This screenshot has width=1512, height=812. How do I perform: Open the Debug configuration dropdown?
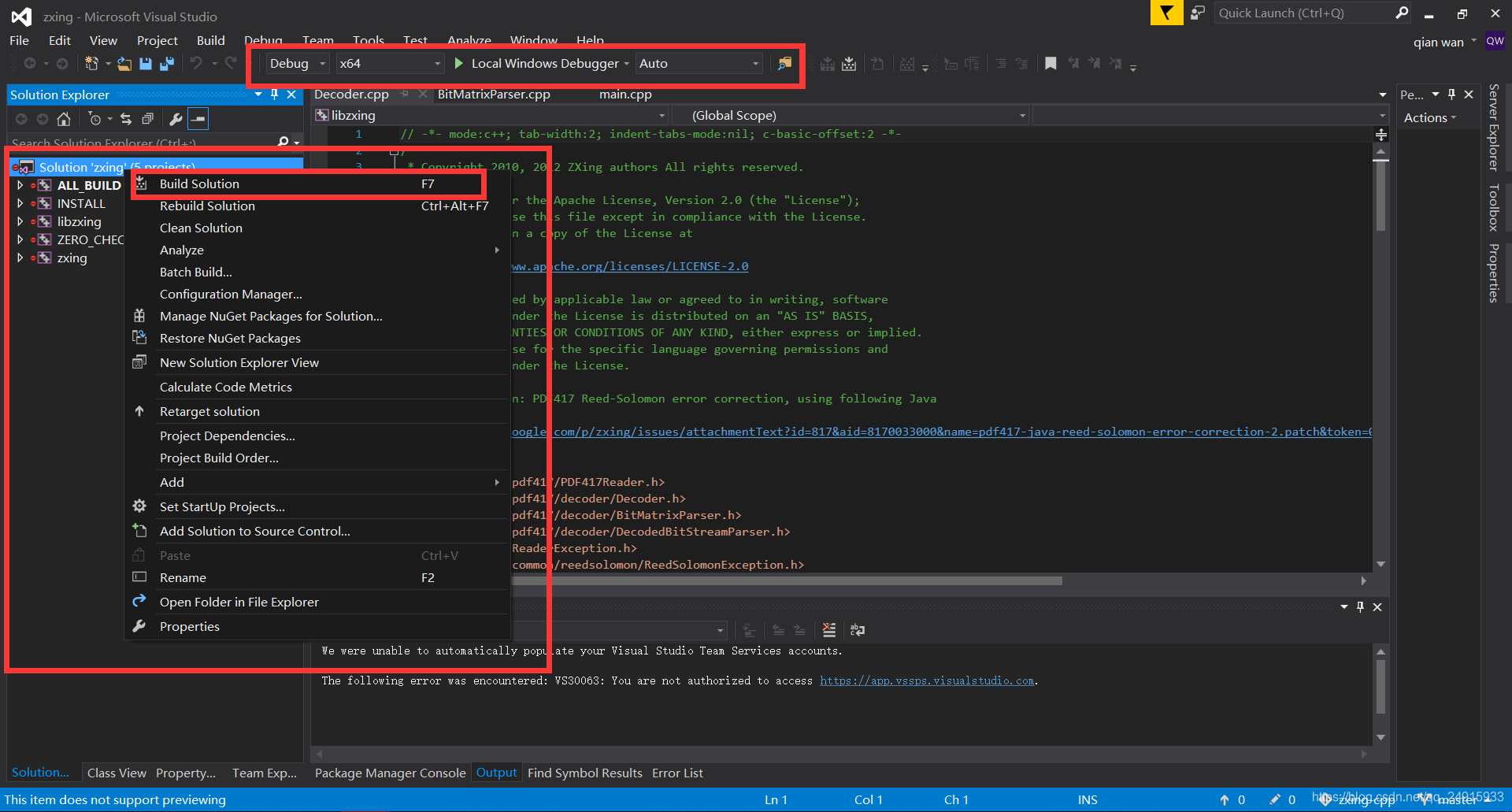pyautogui.click(x=298, y=64)
